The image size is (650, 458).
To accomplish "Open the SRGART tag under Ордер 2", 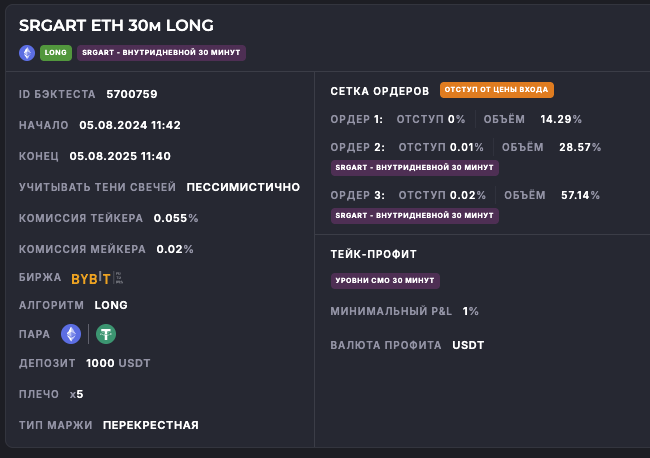I will 414,168.
